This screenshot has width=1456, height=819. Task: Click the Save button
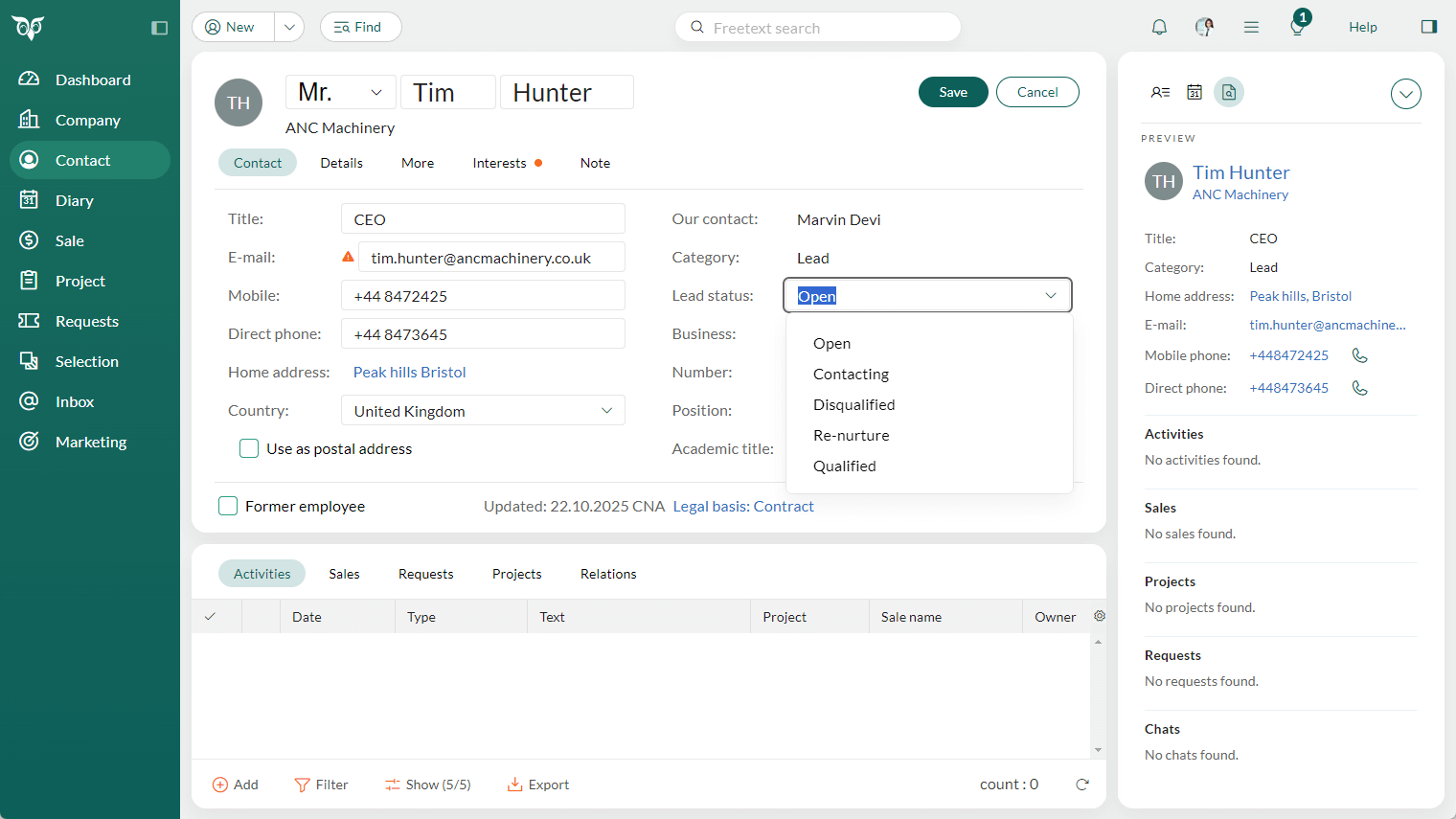(953, 92)
